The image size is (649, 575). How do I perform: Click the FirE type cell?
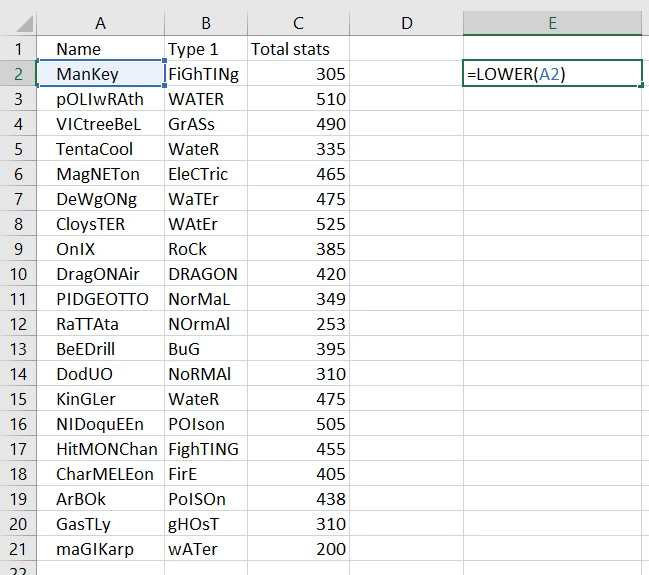[x=206, y=474]
